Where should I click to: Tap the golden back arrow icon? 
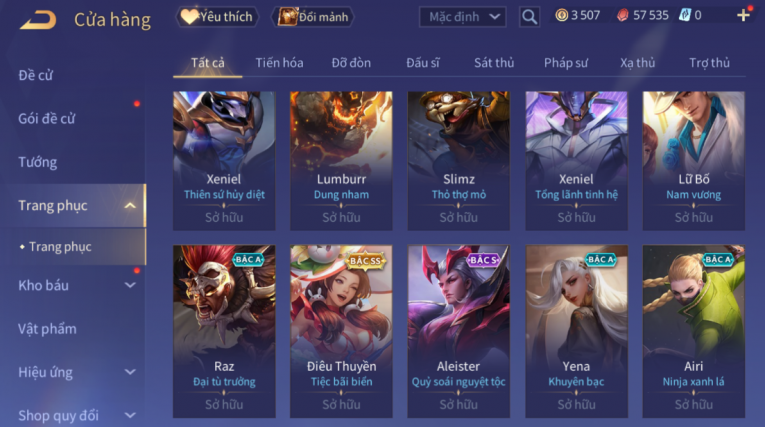point(38,20)
